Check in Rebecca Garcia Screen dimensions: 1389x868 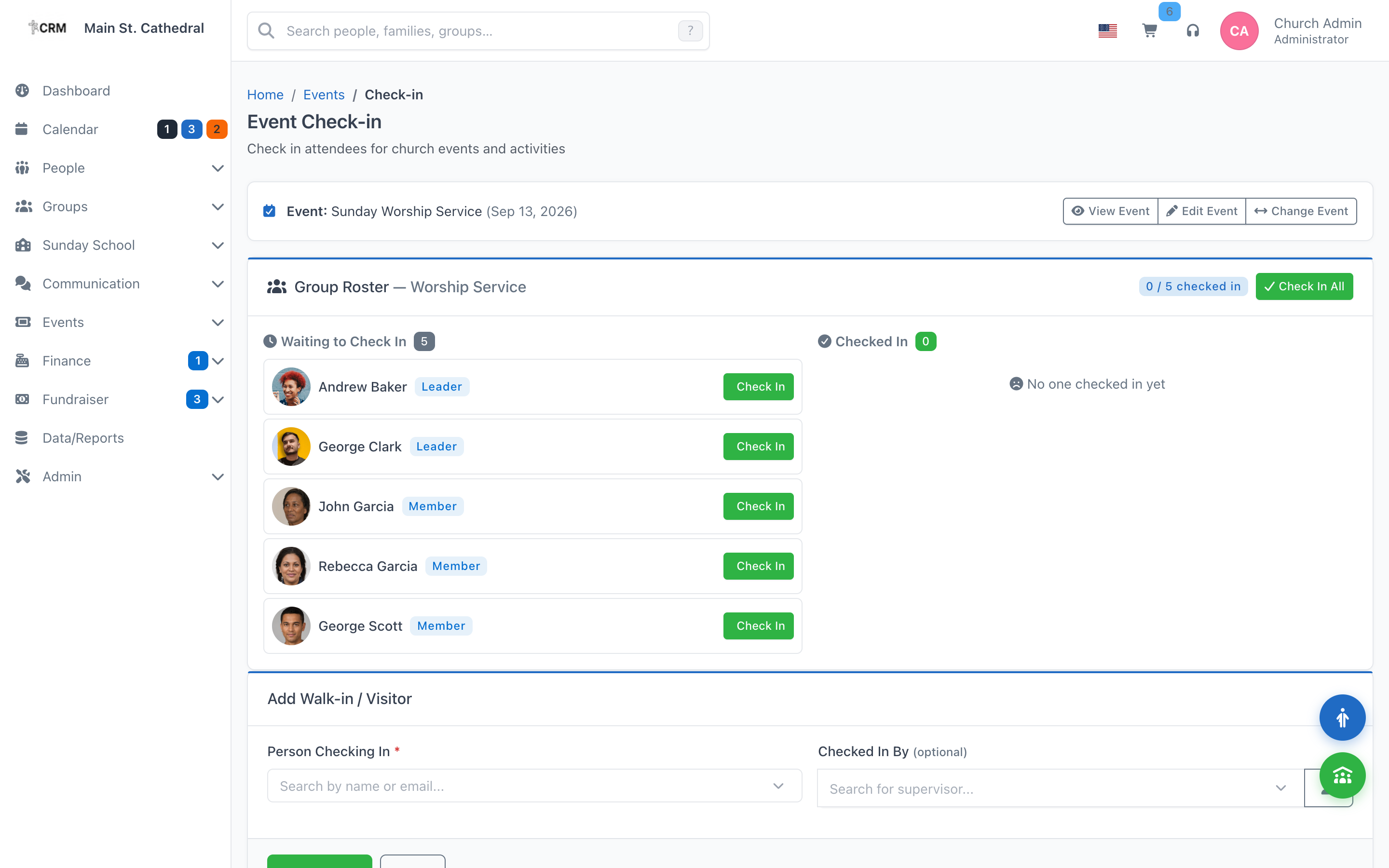point(758,566)
